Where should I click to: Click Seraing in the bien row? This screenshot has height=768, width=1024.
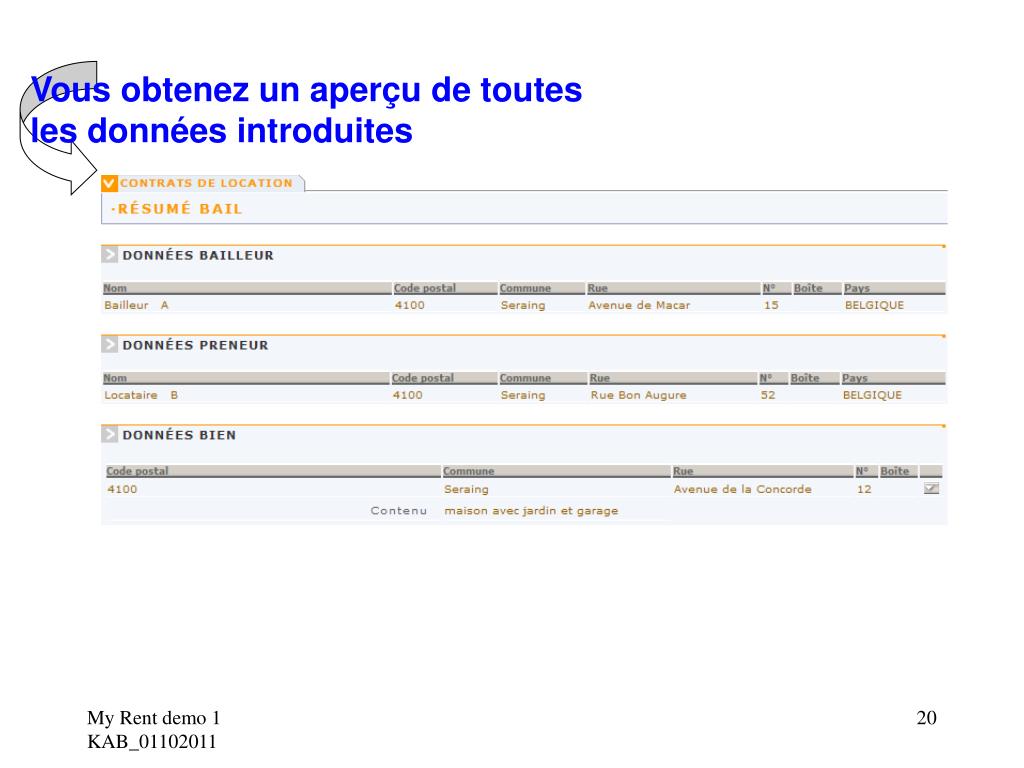click(x=466, y=490)
